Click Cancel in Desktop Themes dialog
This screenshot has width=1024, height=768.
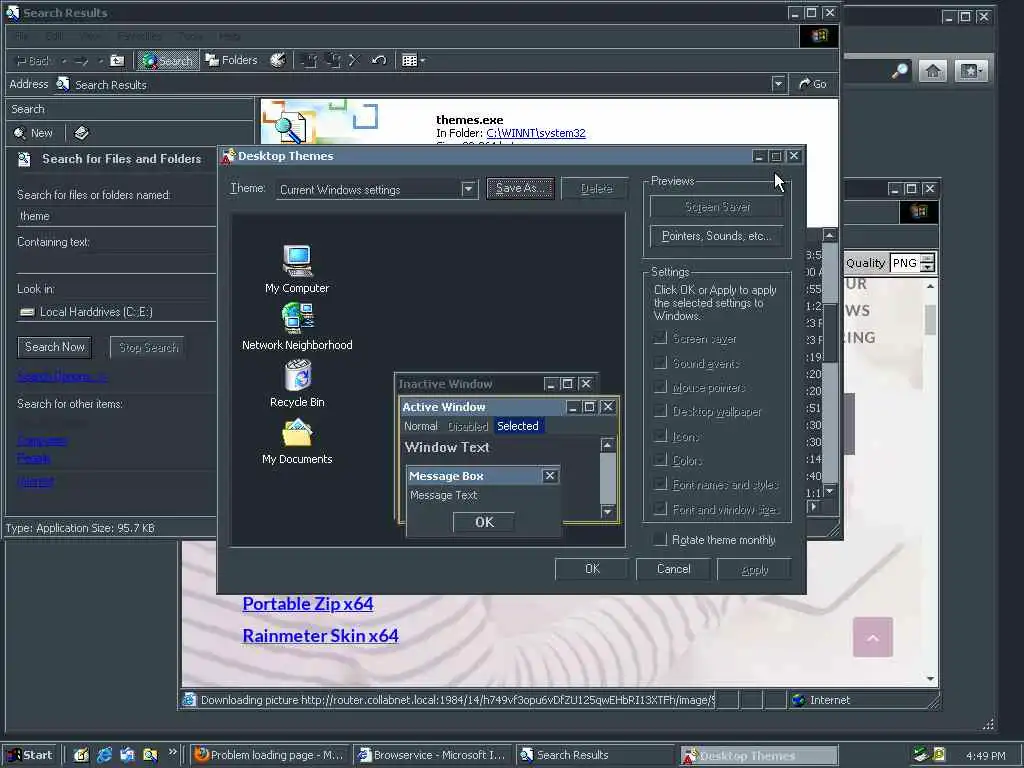673,569
